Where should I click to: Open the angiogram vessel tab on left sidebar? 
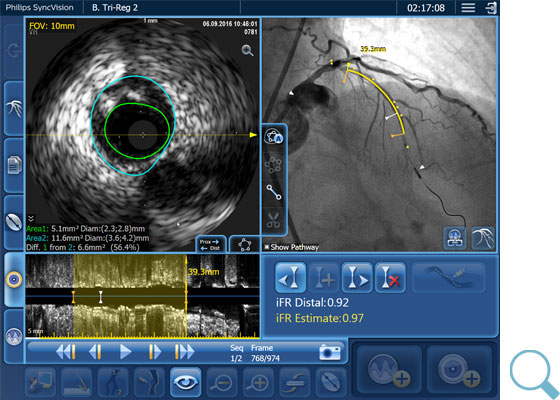coord(14,108)
